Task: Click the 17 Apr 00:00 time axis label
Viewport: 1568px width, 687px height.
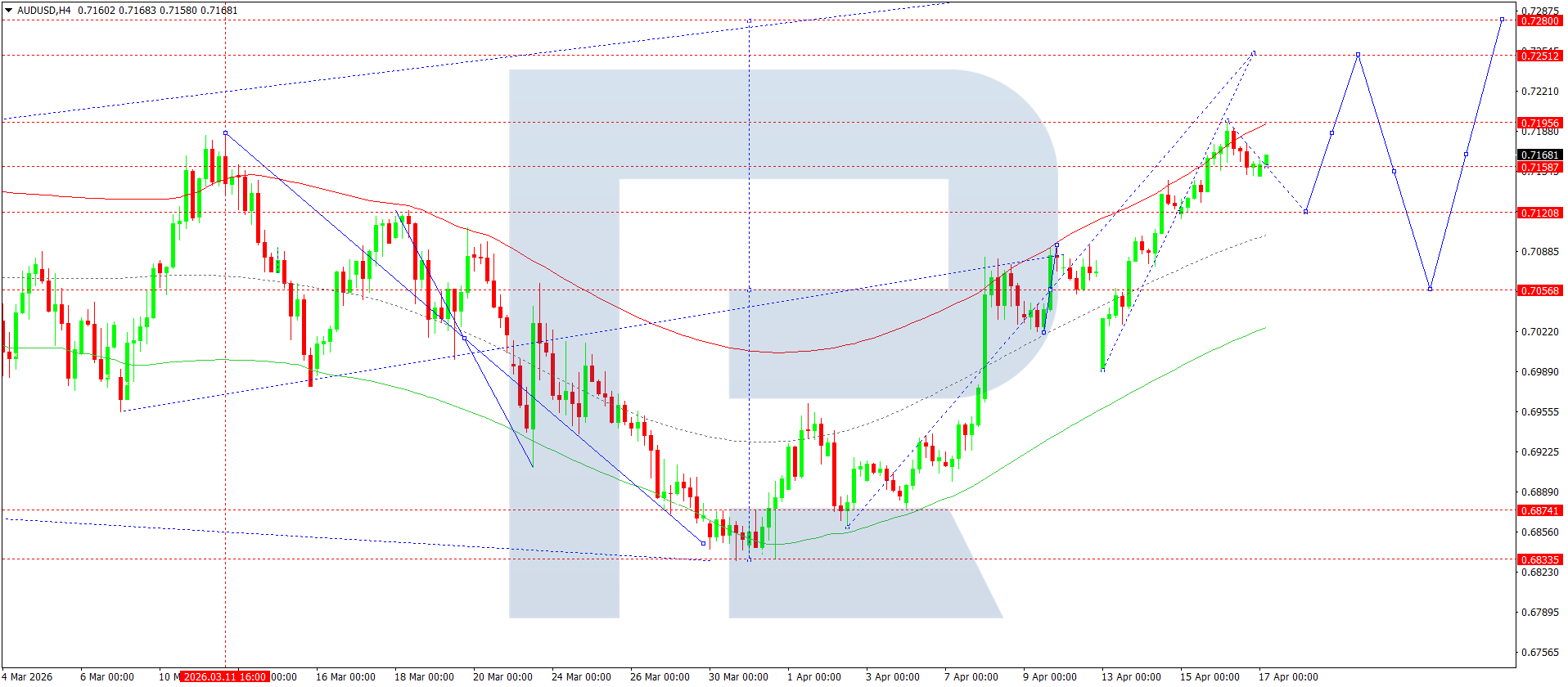Action: tap(1288, 676)
